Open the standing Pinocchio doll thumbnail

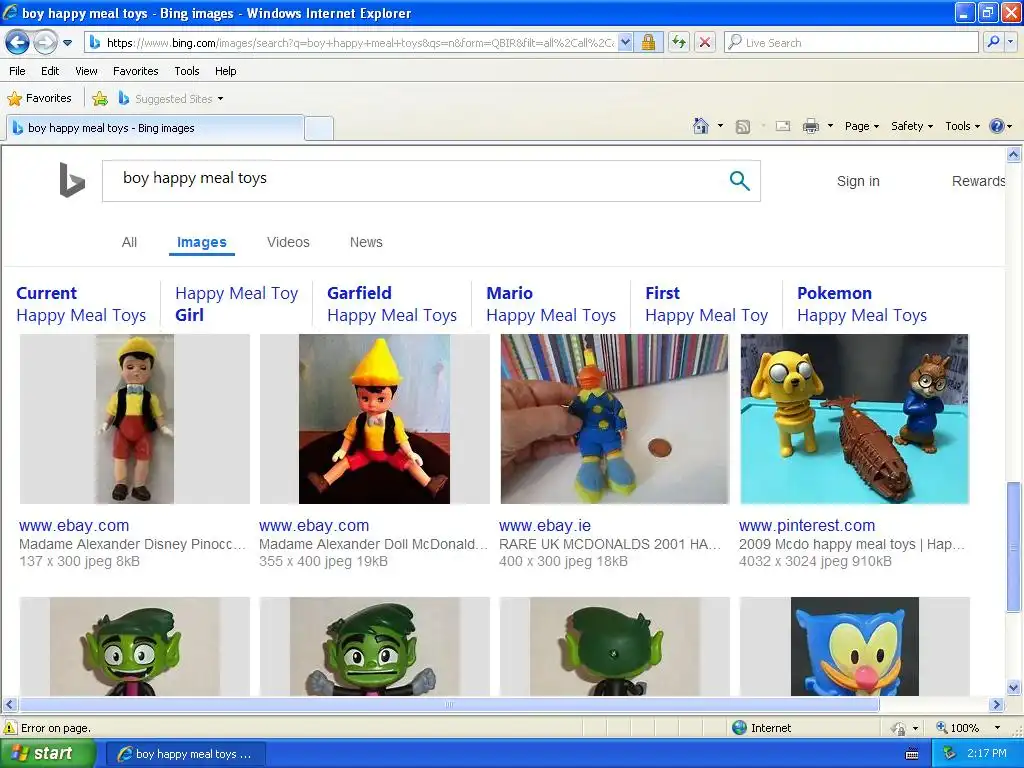pos(135,419)
